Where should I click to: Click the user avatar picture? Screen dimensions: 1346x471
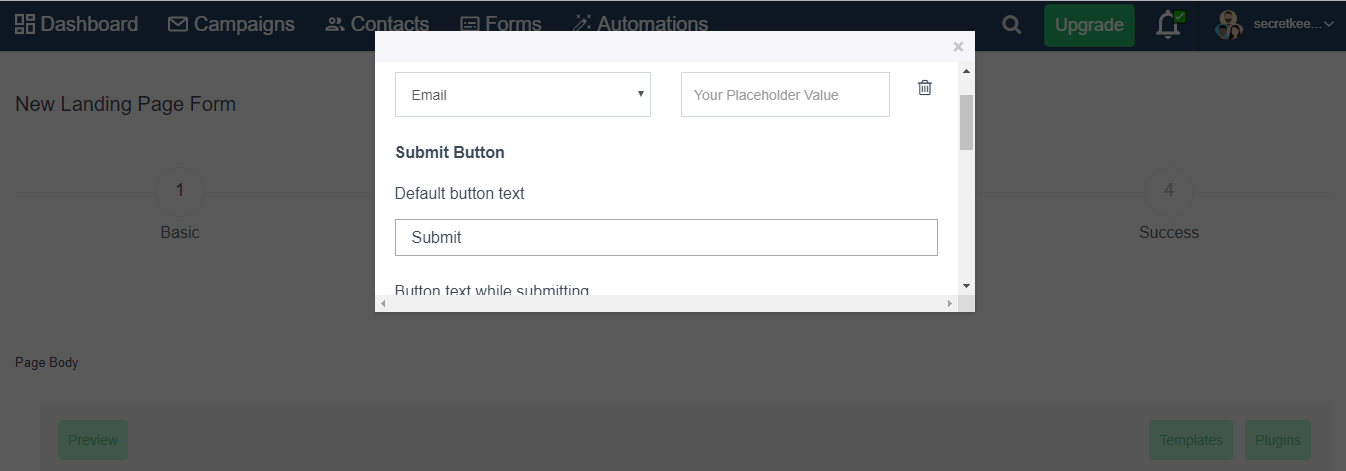(1229, 25)
